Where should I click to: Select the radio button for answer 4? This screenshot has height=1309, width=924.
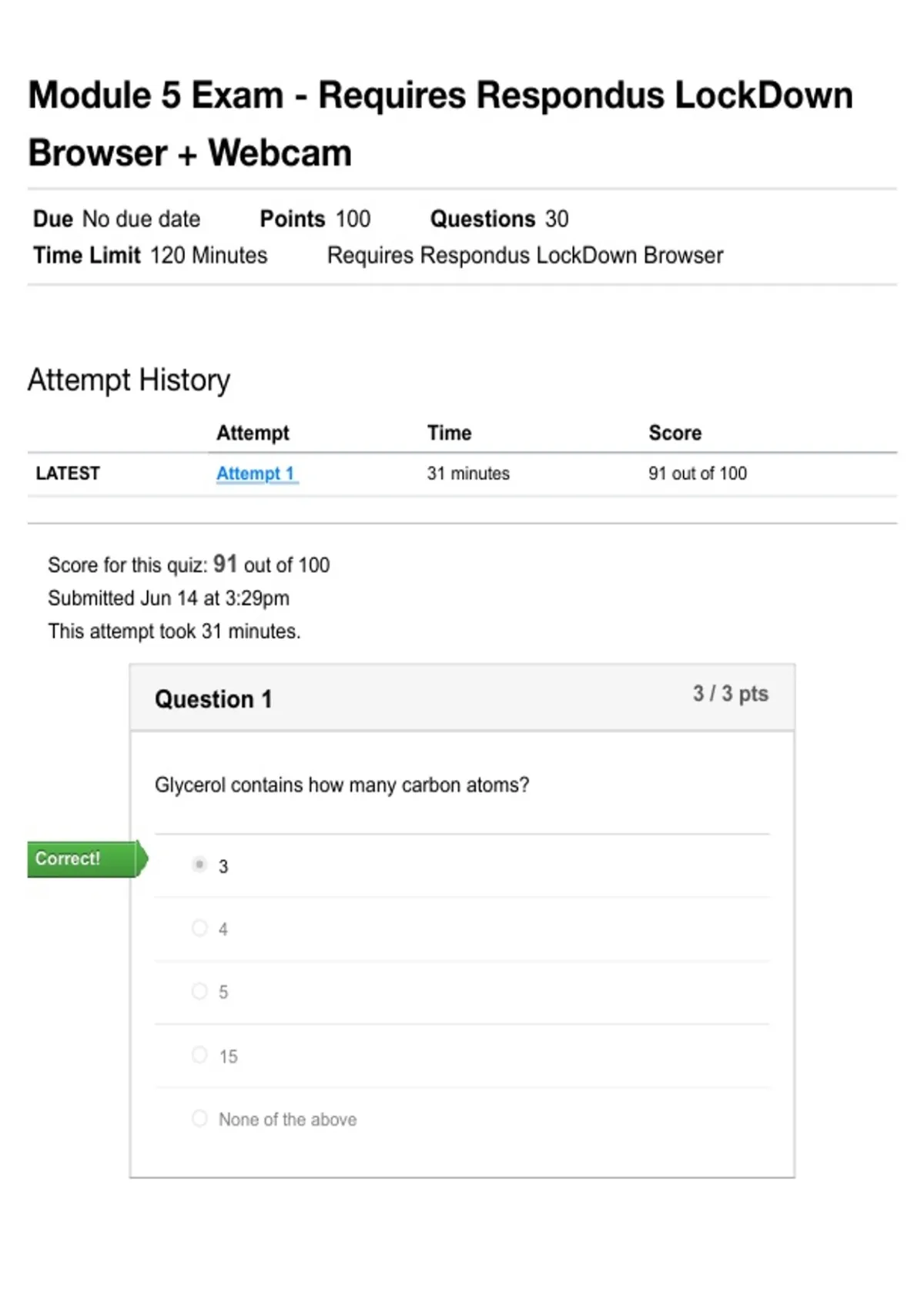tap(199, 928)
